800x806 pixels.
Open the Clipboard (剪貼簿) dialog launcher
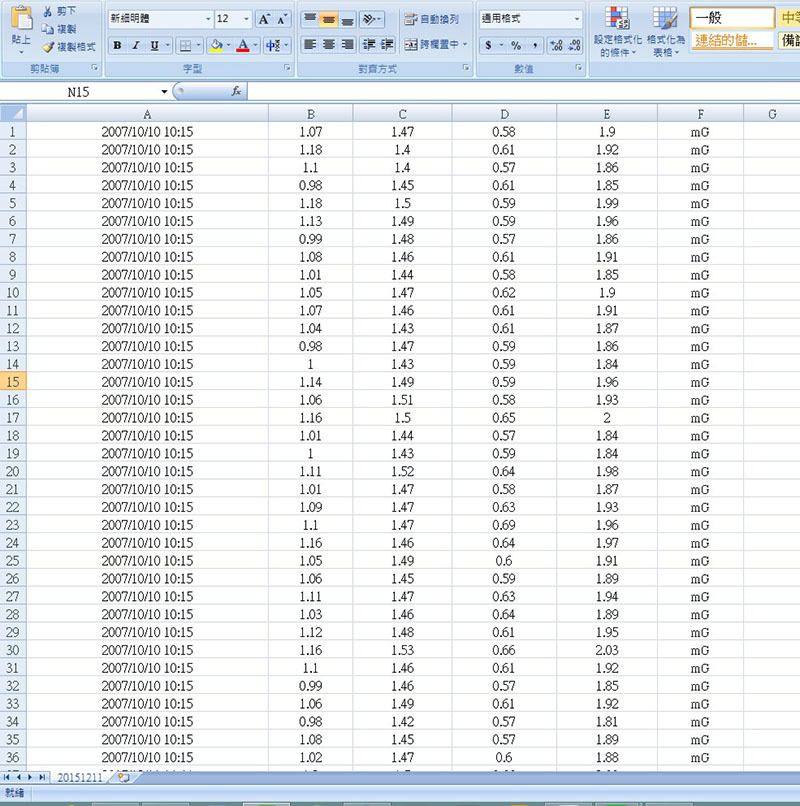point(94,67)
